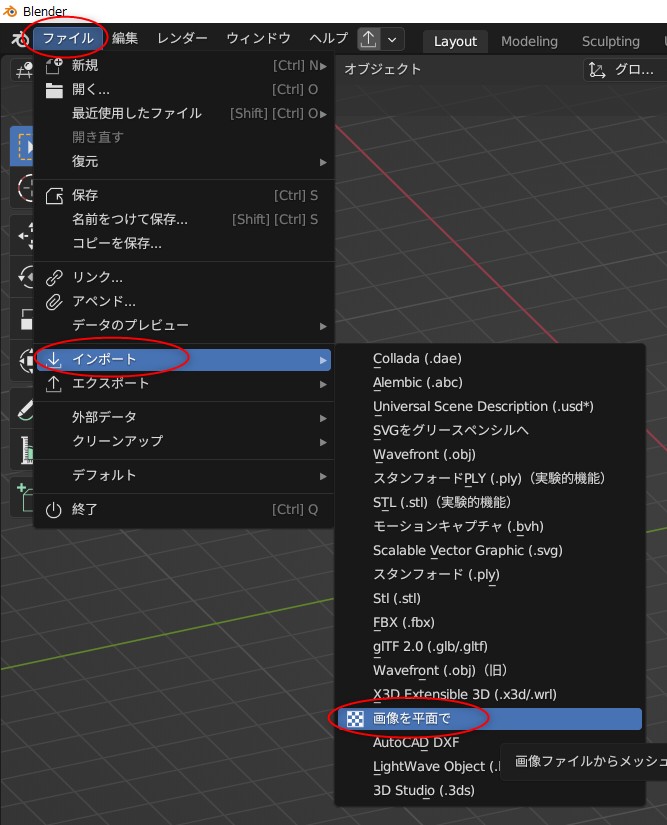The width and height of the screenshot is (667, 825).
Task: Expand the デフォルト submenu
Action: [x=184, y=476]
